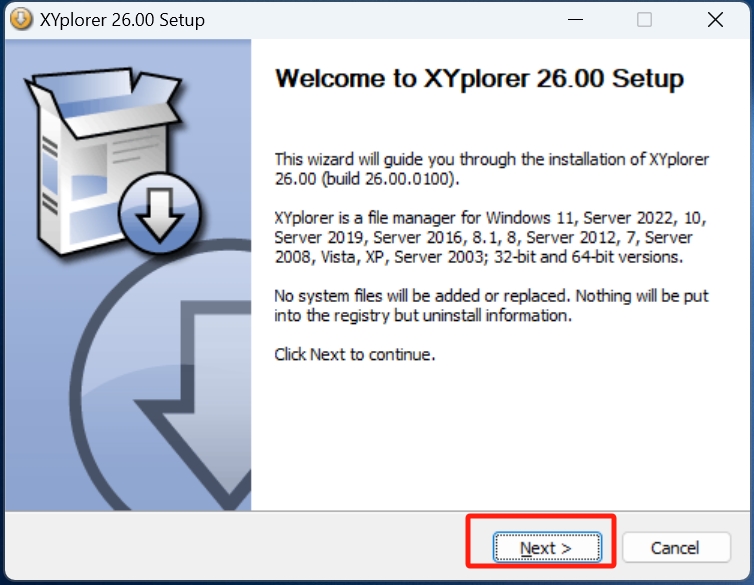754x585 pixels.
Task: Click the "XYplorer is a file manager" paragraph
Action: click(483, 237)
